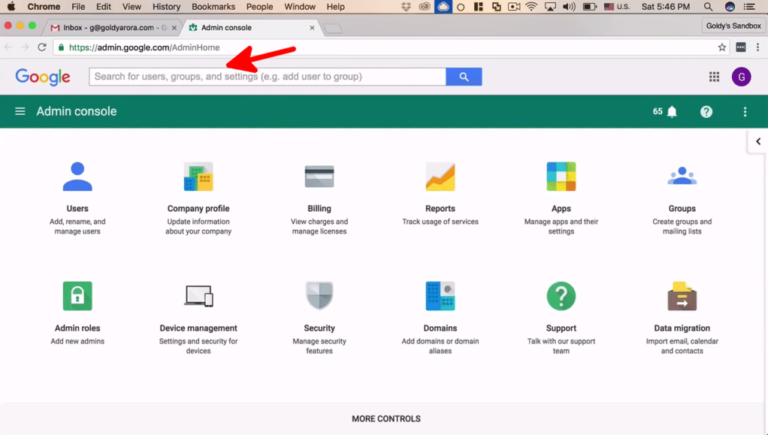The height and width of the screenshot is (435, 768).
Task: Open the Google apps grid launcher
Action: point(714,76)
